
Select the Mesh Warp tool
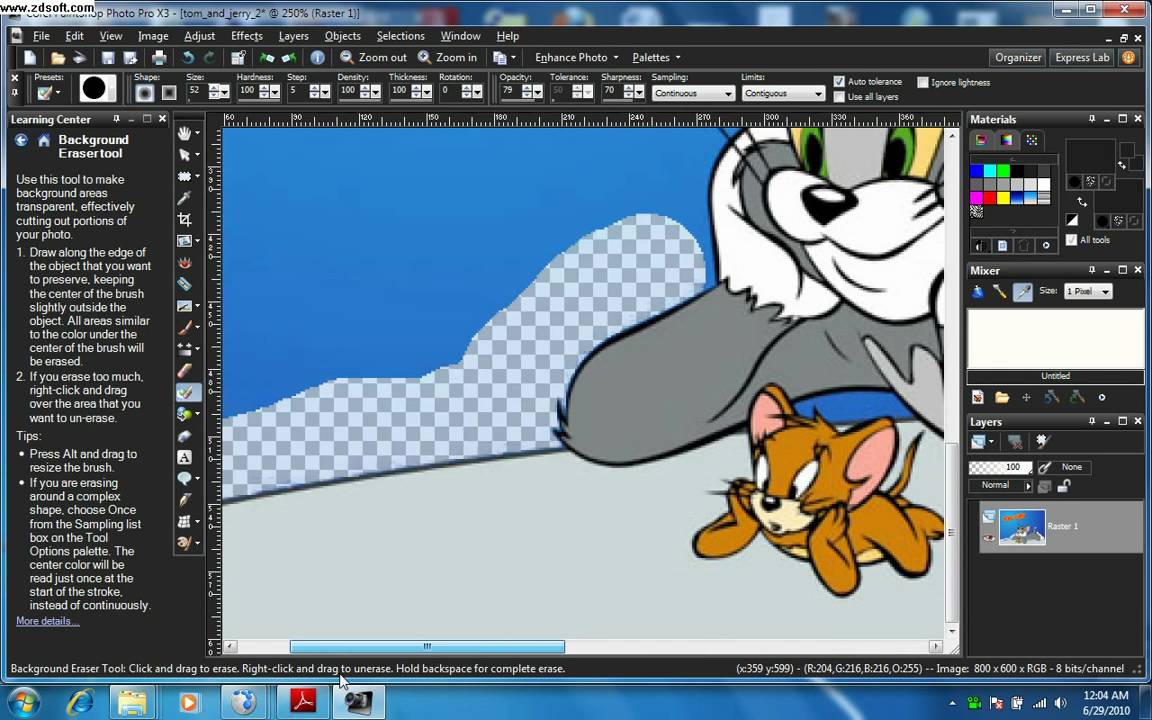pyautogui.click(x=184, y=522)
